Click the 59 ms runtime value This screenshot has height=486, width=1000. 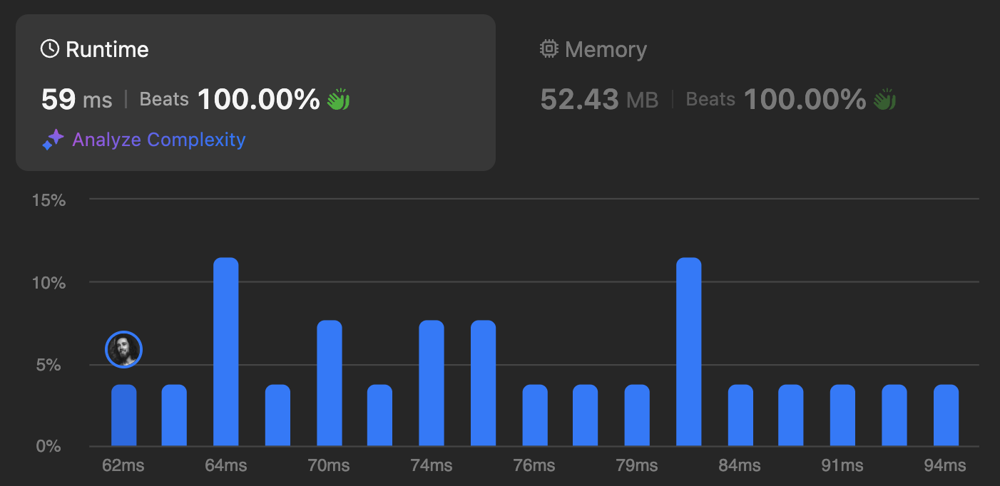point(76,99)
